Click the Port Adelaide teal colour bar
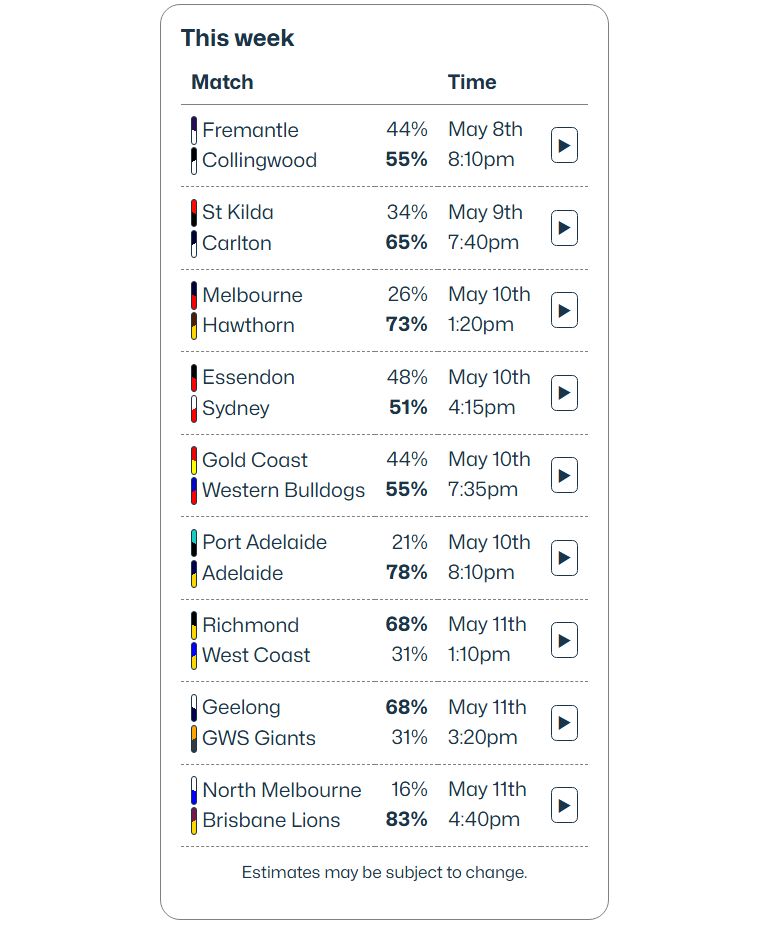771x927 pixels. click(194, 543)
